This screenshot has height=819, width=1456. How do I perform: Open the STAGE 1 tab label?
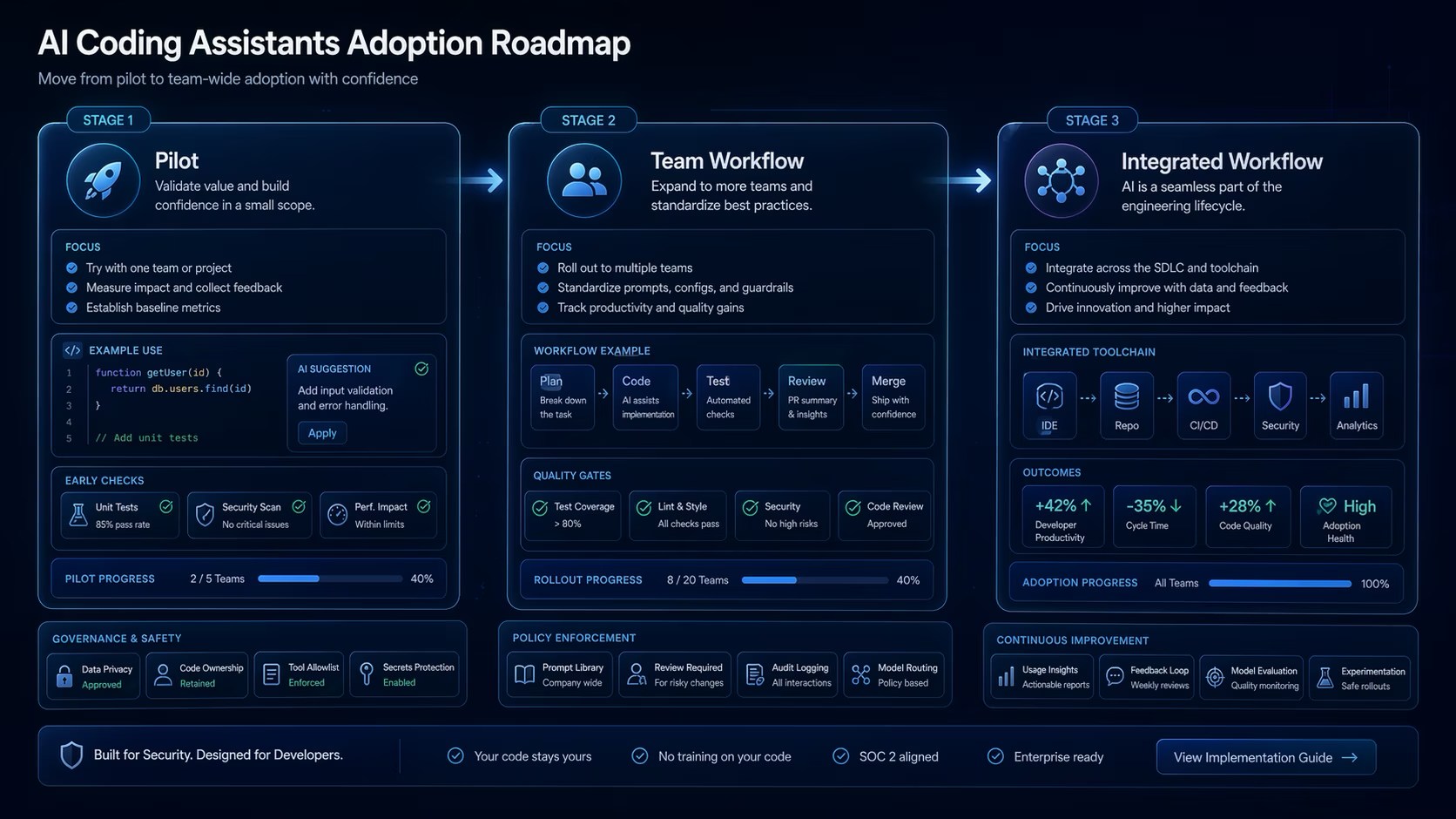[108, 120]
